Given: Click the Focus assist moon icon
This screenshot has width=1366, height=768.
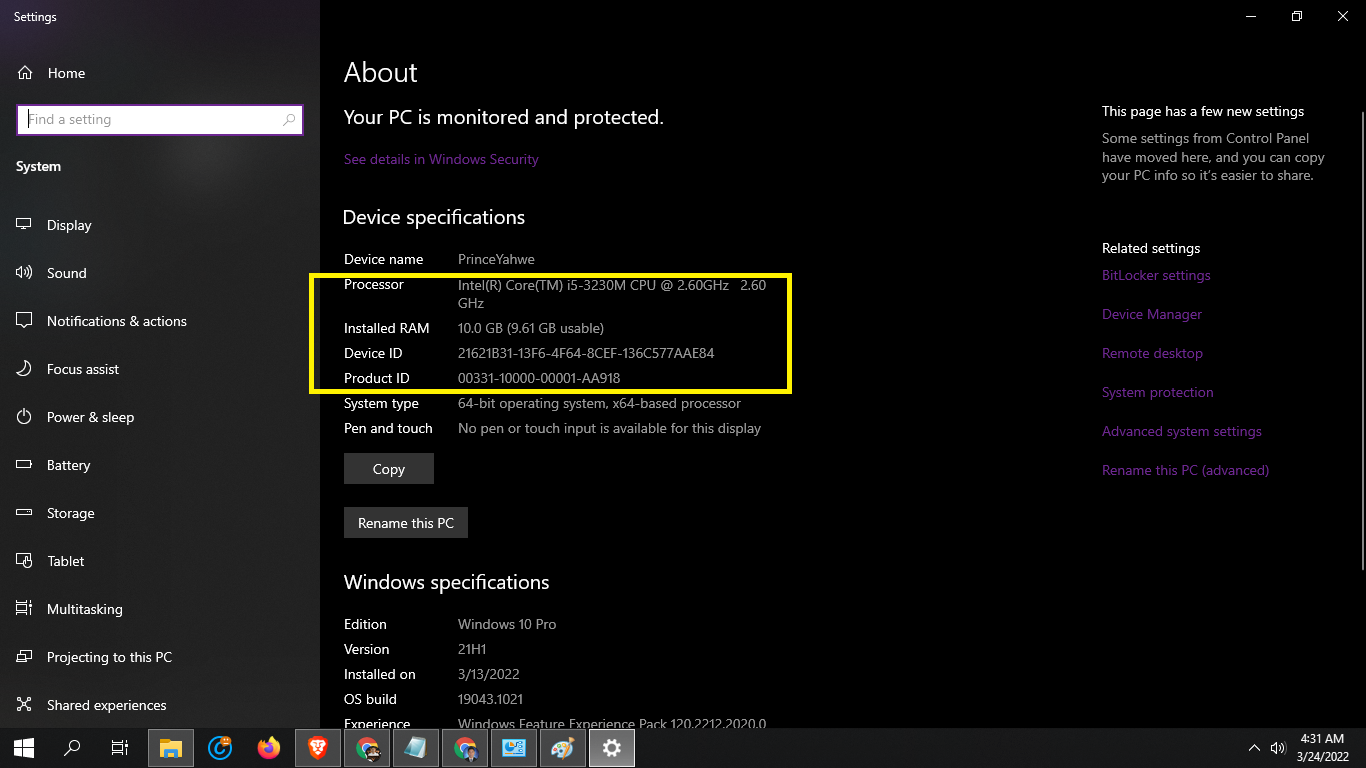Looking at the screenshot, I should click(25, 369).
